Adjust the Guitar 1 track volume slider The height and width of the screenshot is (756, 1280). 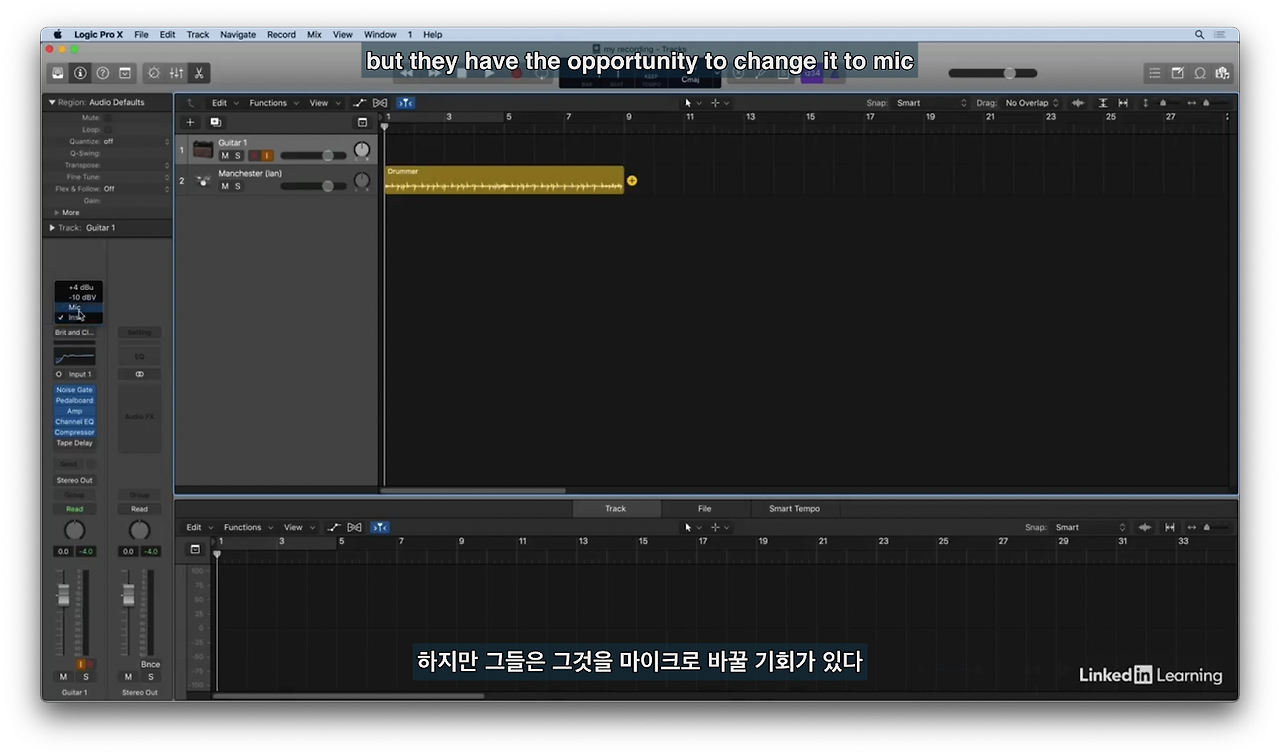(x=313, y=156)
